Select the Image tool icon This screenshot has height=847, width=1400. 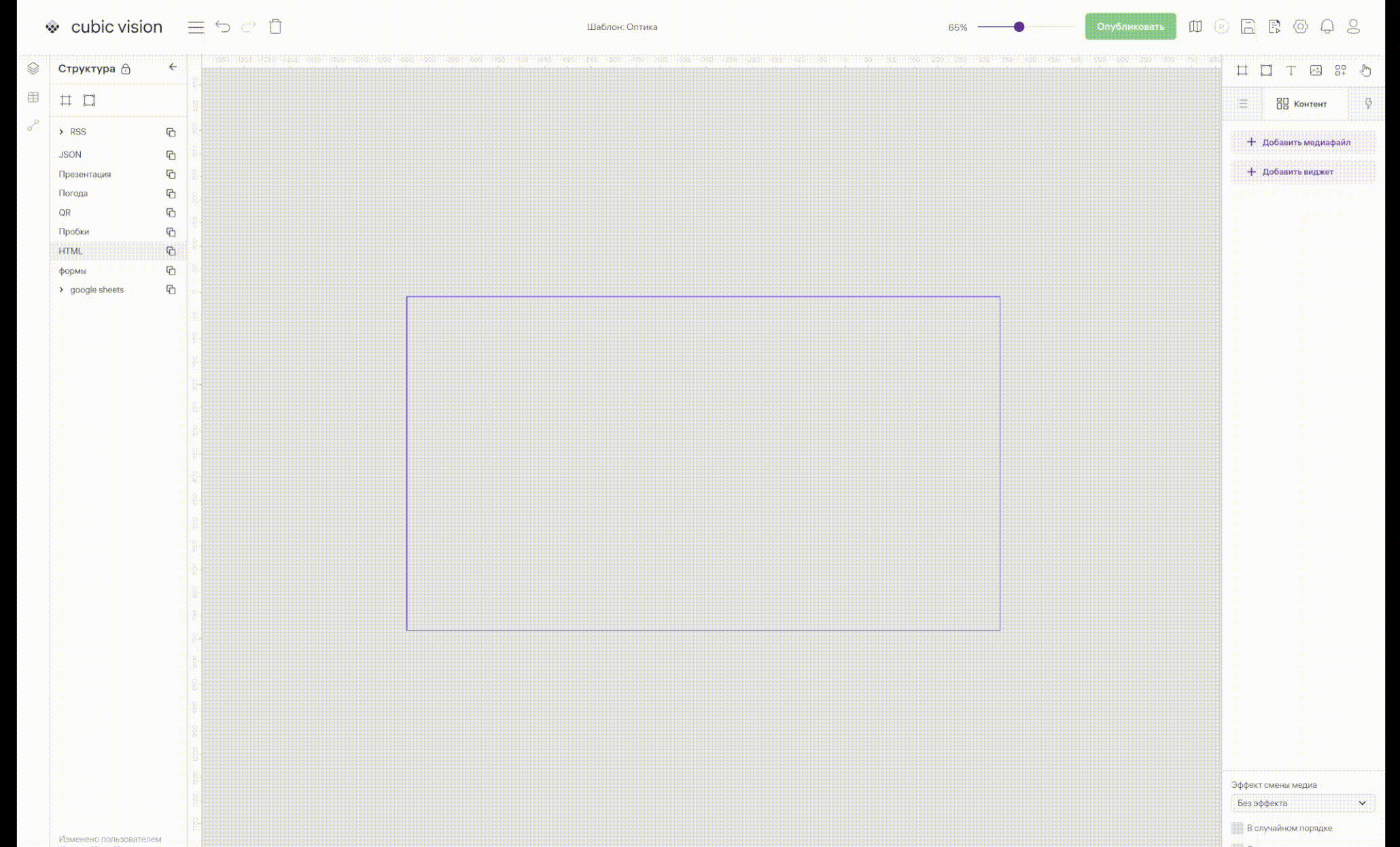pos(1316,70)
